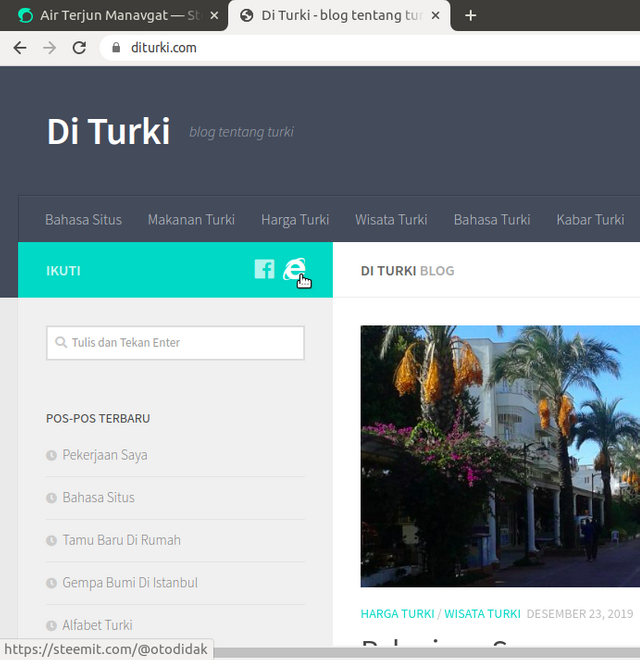This screenshot has width=640, height=660.
Task: Open the Pekerjaan Saya recent post
Action: 105,455
